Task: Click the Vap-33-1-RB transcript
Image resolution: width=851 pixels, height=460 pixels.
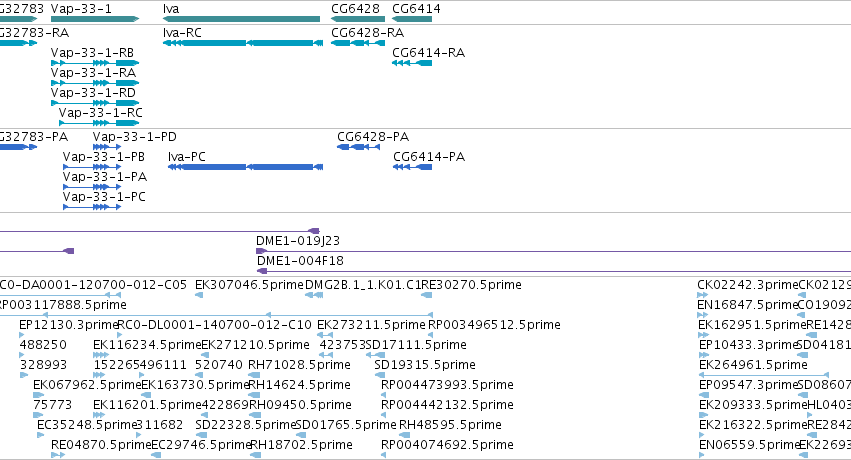Action: (95, 63)
